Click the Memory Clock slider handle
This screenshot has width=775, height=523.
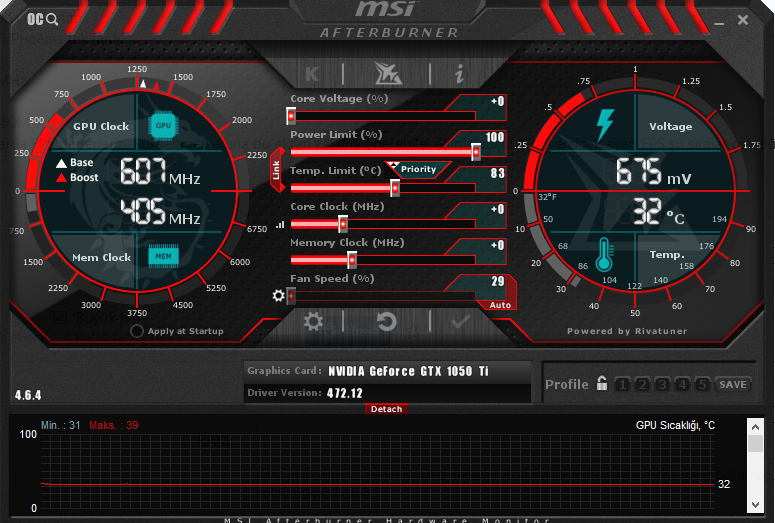point(352,260)
